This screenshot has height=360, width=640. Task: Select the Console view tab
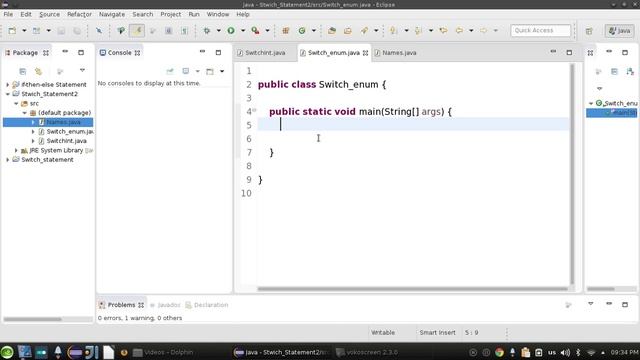coord(119,53)
